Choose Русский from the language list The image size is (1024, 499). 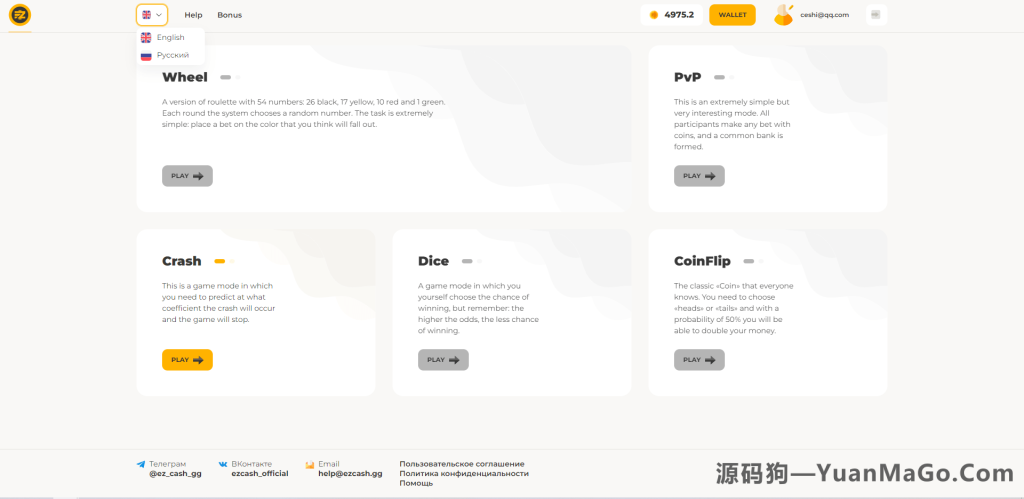pyautogui.click(x=172, y=55)
